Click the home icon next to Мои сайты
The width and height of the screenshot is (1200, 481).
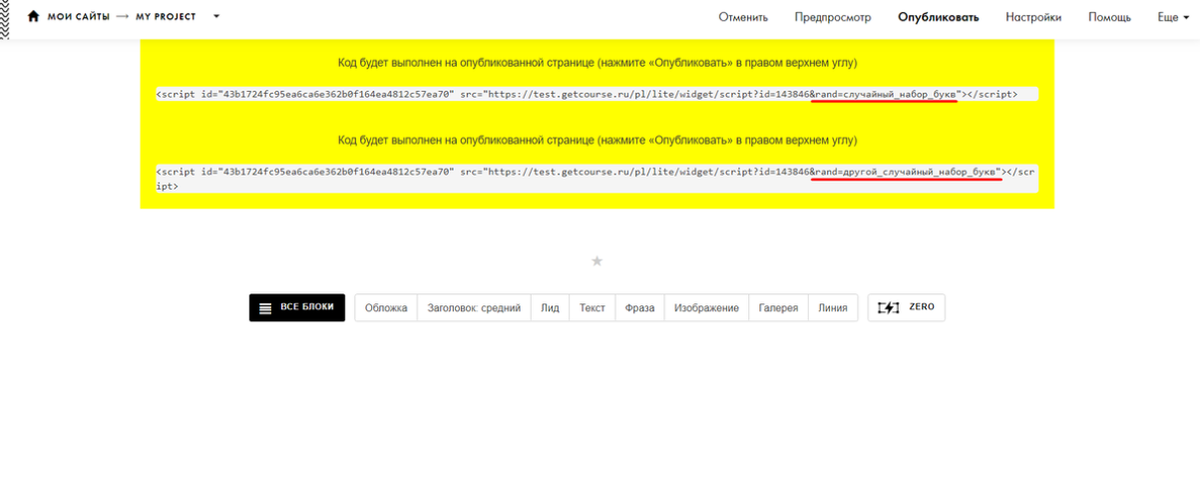click(x=33, y=17)
